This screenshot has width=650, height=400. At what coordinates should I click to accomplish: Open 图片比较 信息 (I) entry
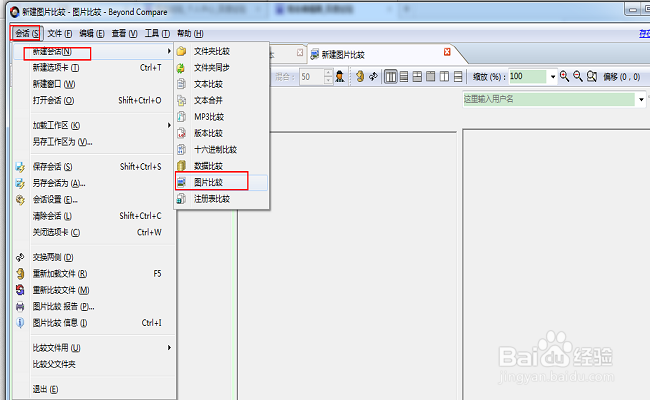(x=93, y=323)
